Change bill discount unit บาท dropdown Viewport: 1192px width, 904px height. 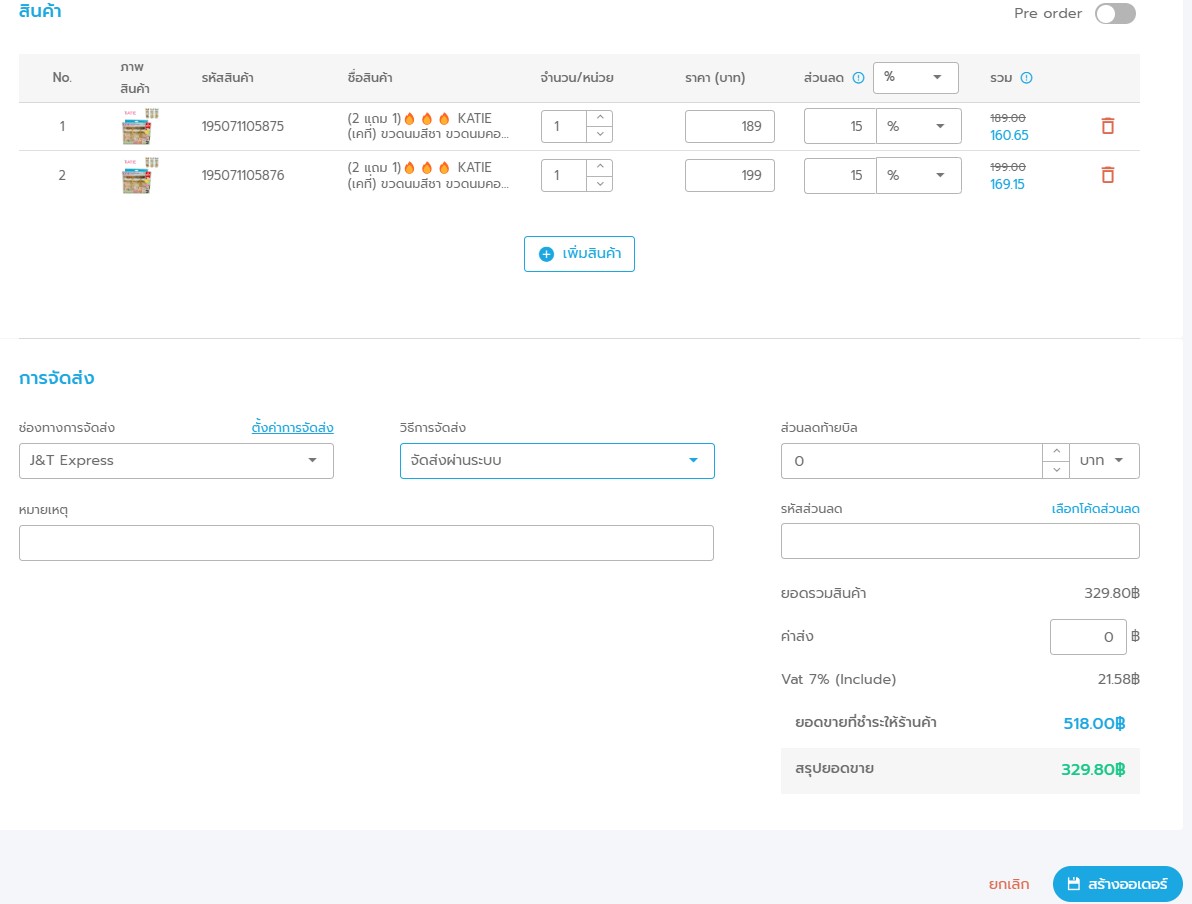pos(1104,461)
